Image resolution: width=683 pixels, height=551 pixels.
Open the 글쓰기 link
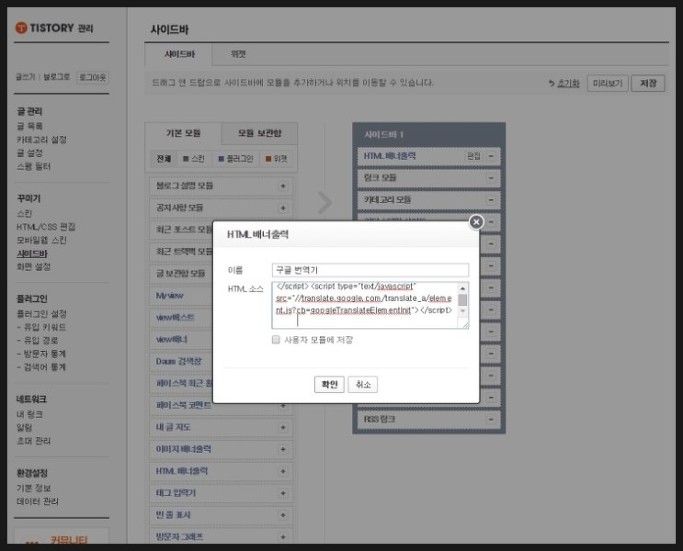[x=25, y=77]
